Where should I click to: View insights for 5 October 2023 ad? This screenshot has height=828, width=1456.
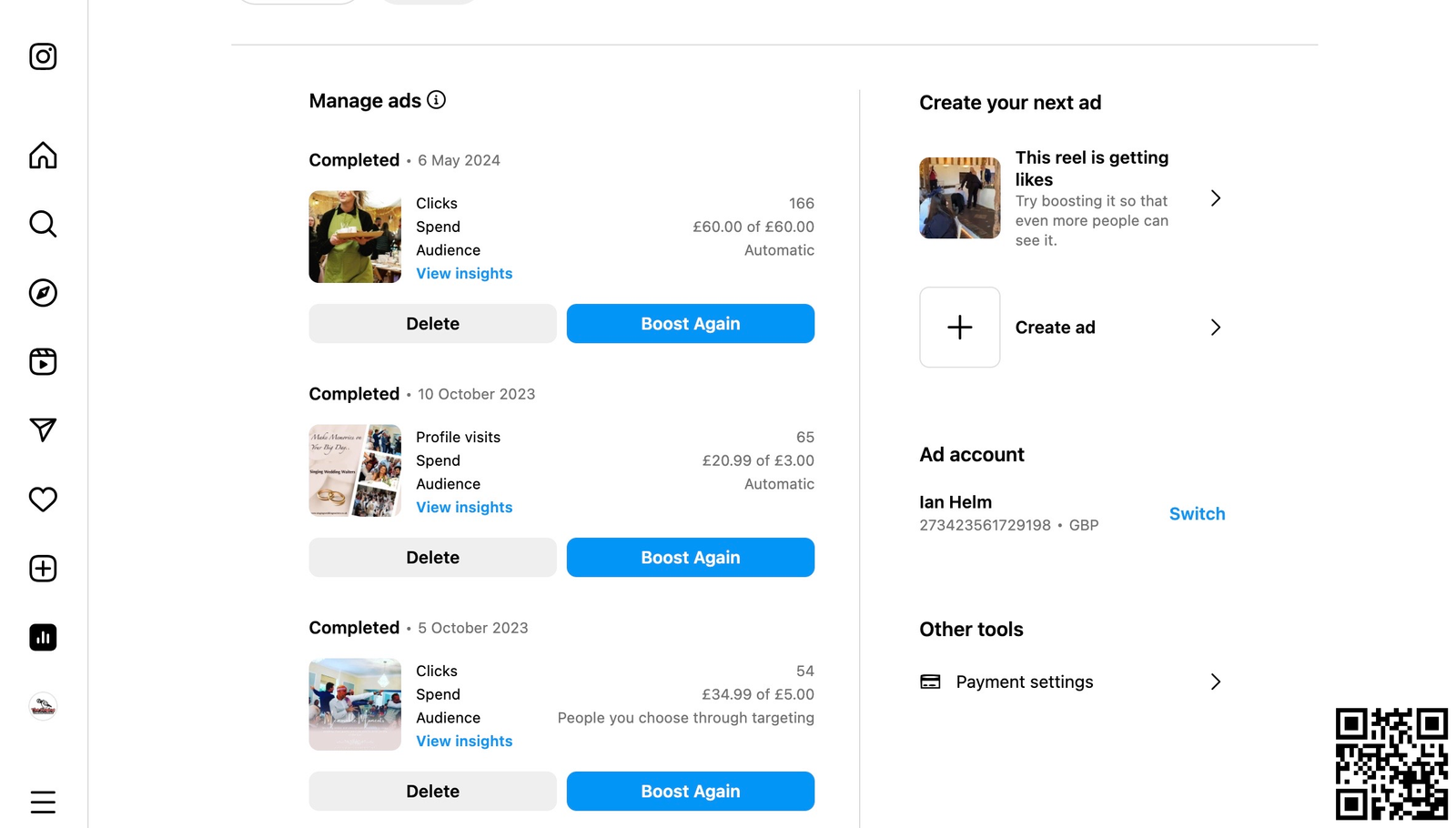464,742
